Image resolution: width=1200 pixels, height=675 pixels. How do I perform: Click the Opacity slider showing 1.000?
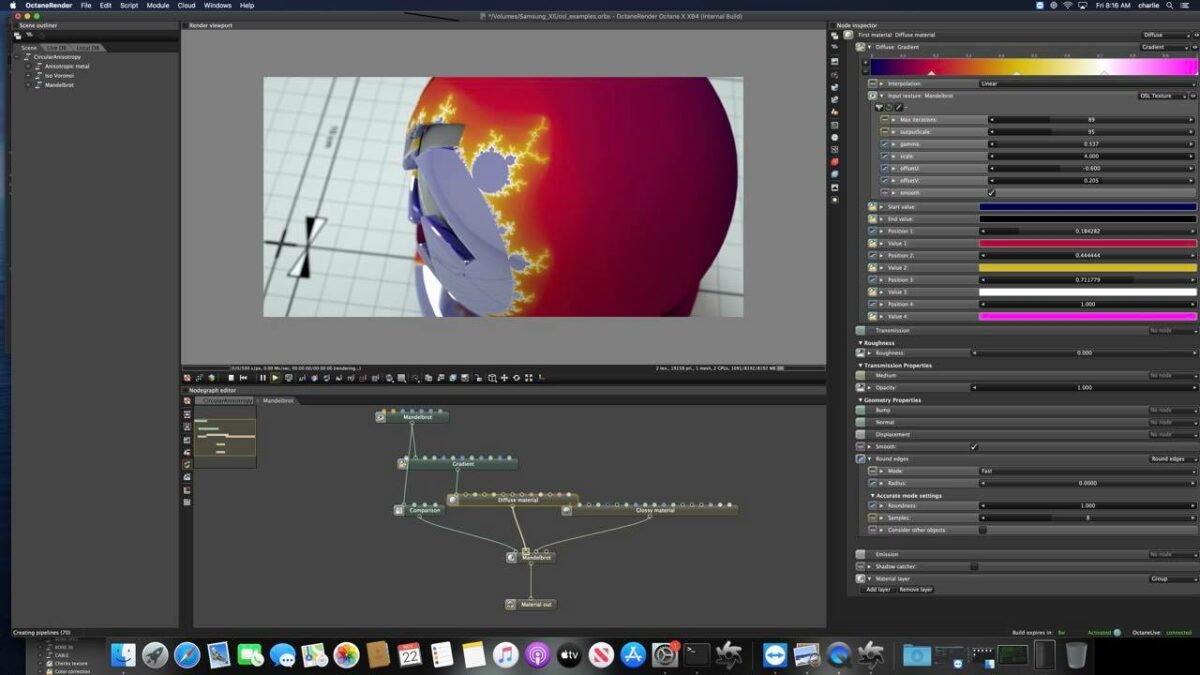click(x=1084, y=387)
